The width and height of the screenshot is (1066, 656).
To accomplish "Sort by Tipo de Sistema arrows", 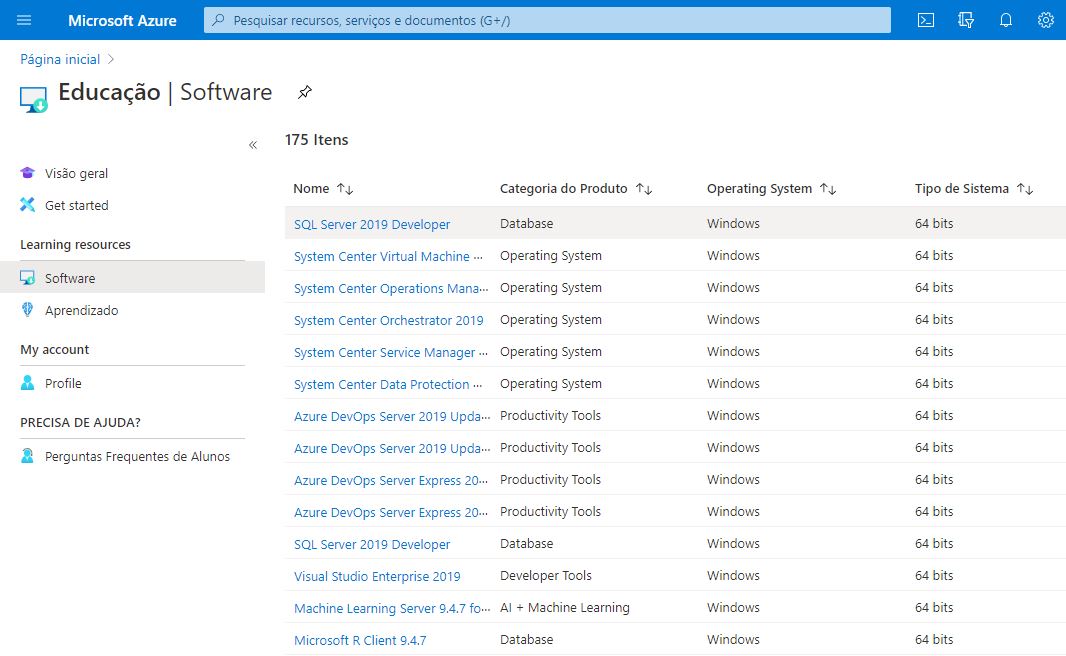I will coord(1025,189).
